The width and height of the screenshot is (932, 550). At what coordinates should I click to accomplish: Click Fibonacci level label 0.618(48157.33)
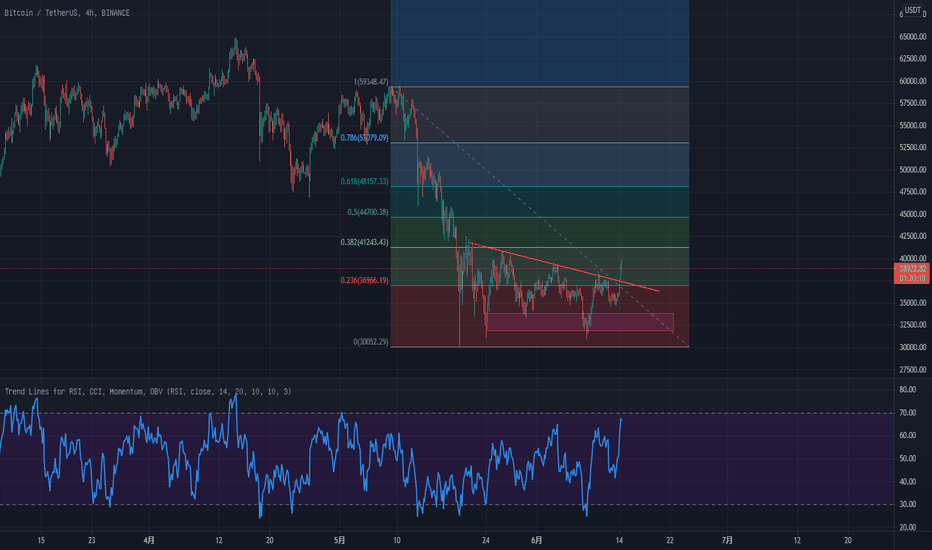[364, 181]
